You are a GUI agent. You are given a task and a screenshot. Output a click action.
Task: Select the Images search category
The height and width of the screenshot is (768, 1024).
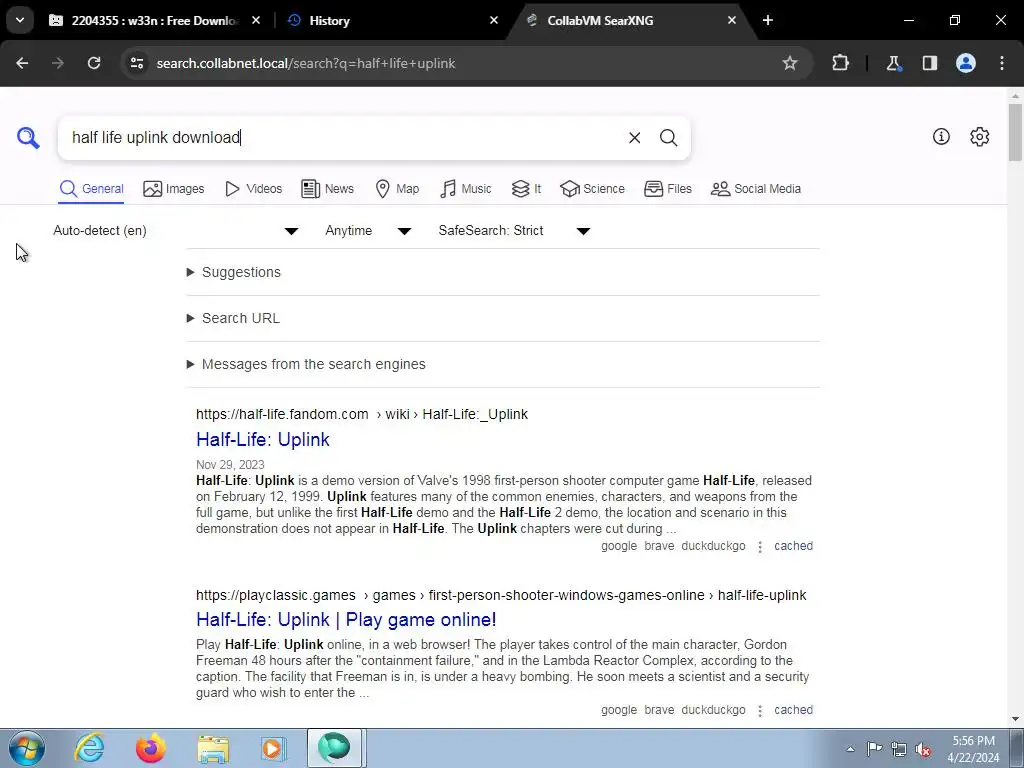174,189
